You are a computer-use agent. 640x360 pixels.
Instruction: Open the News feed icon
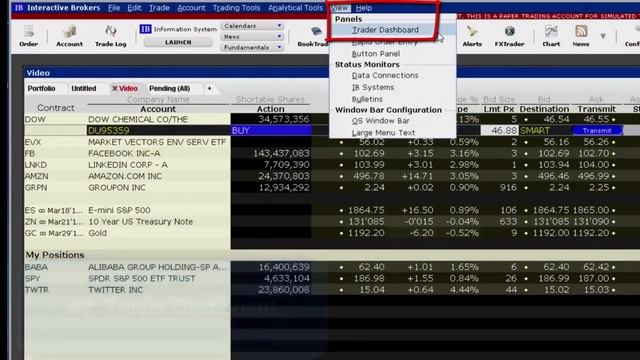click(x=581, y=36)
